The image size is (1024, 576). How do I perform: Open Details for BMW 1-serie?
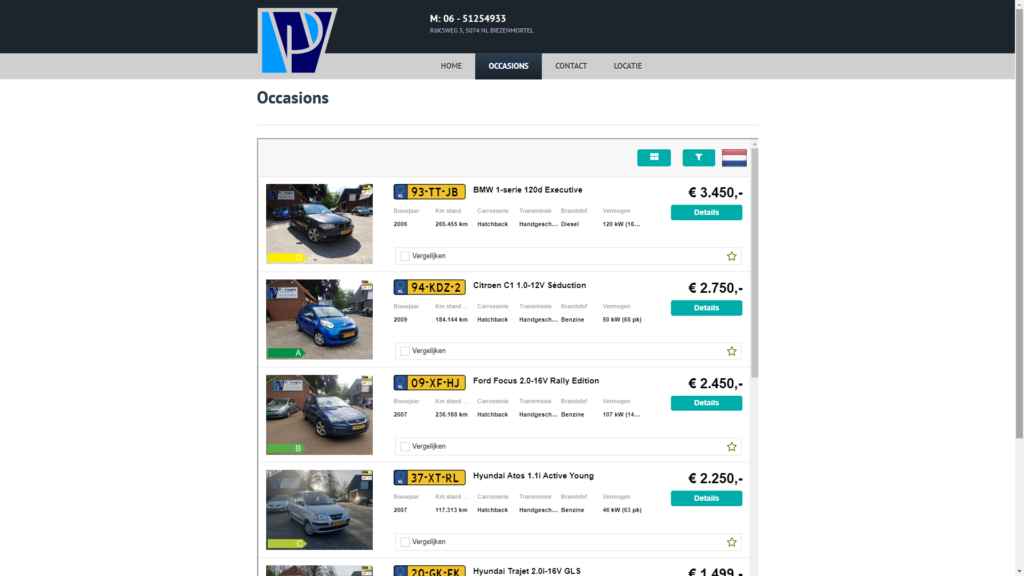[x=706, y=212]
